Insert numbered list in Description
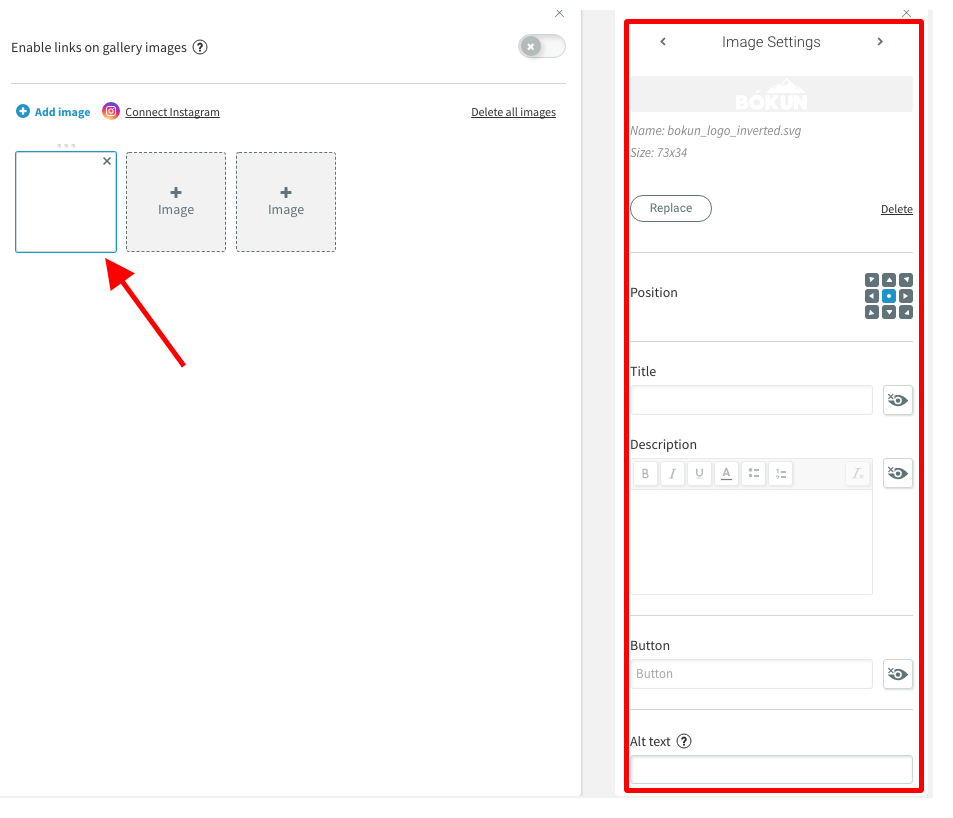 point(781,473)
